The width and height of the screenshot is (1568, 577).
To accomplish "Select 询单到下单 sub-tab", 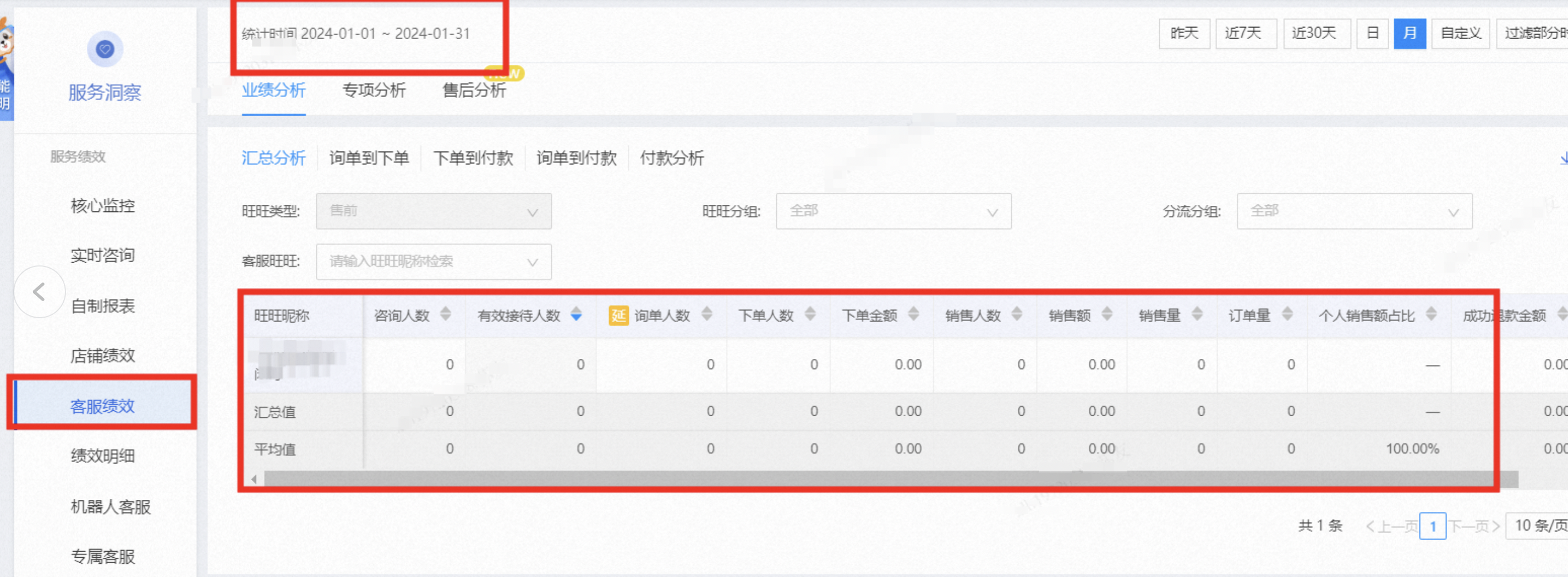I will point(369,159).
